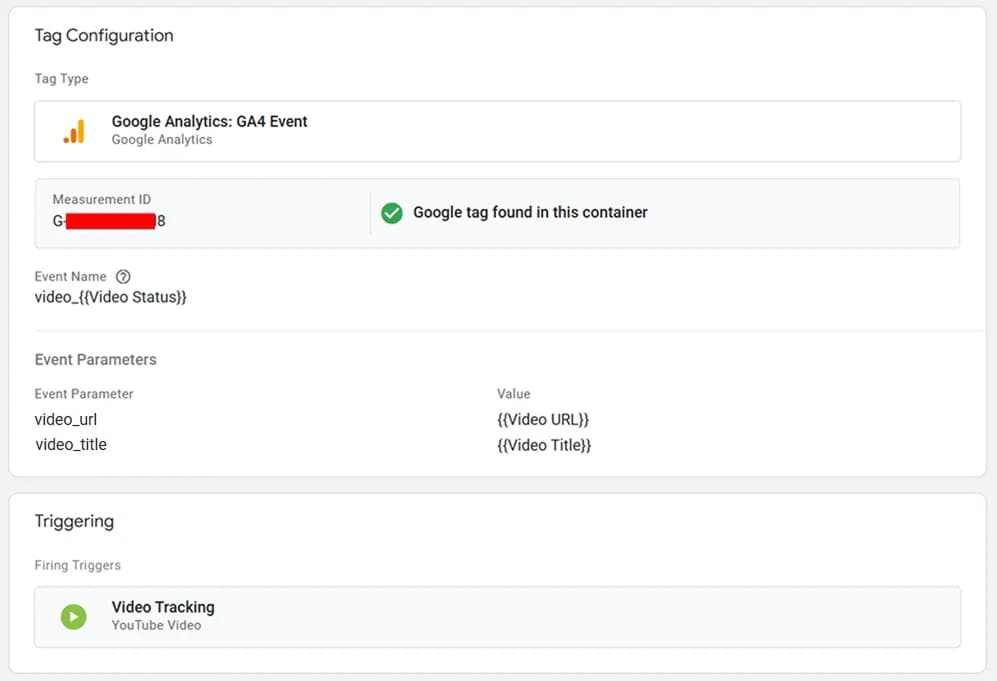Select the Video Tracking firing trigger

[497, 616]
